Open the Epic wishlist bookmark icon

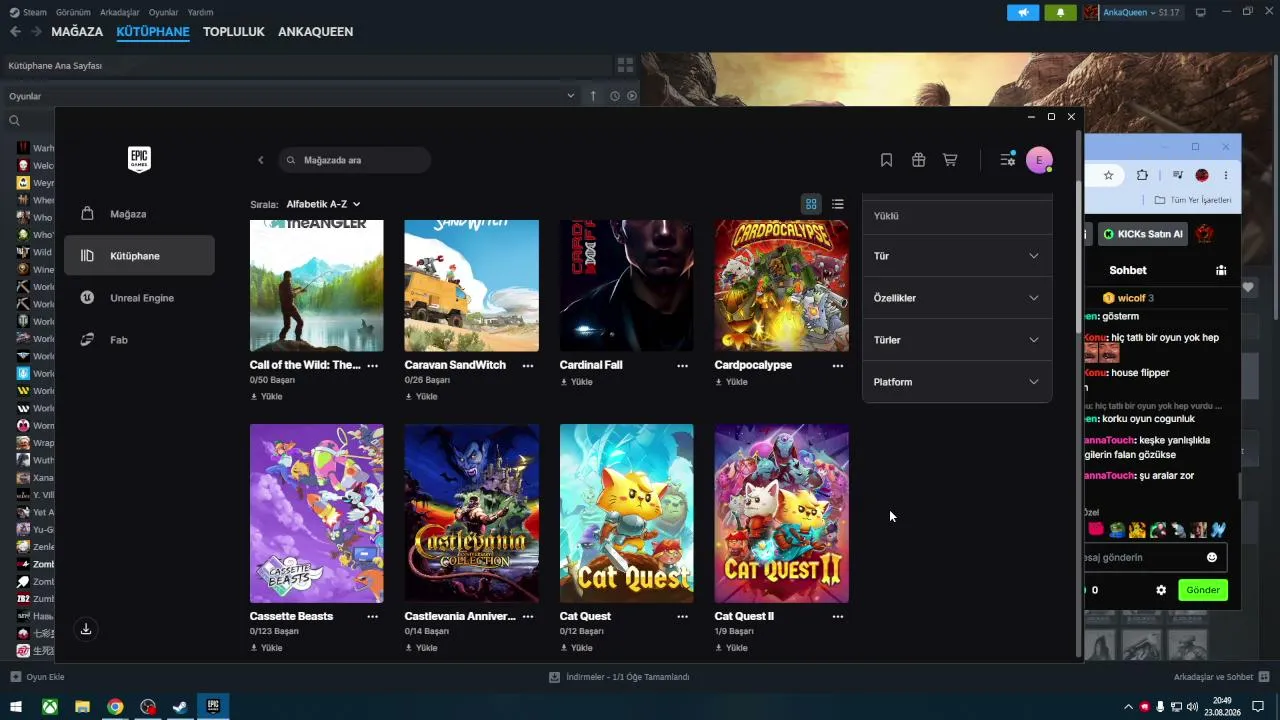pos(886,160)
